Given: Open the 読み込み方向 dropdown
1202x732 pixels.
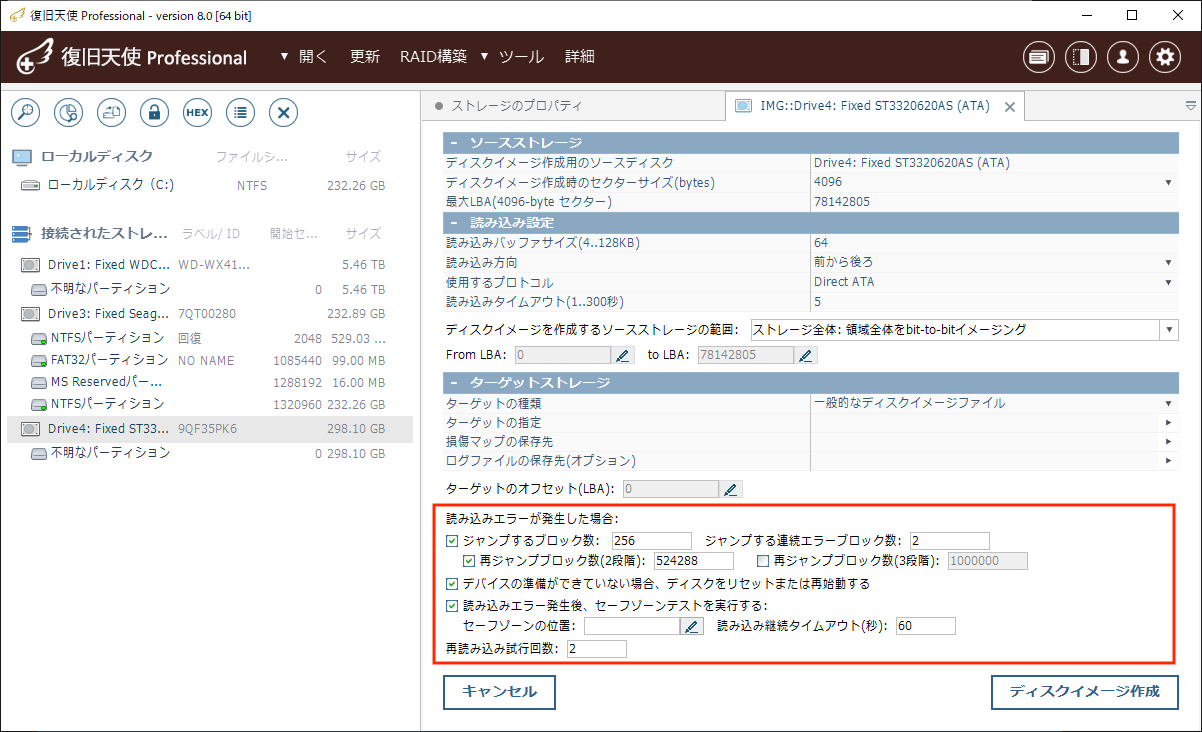Looking at the screenshot, I should (x=1168, y=262).
